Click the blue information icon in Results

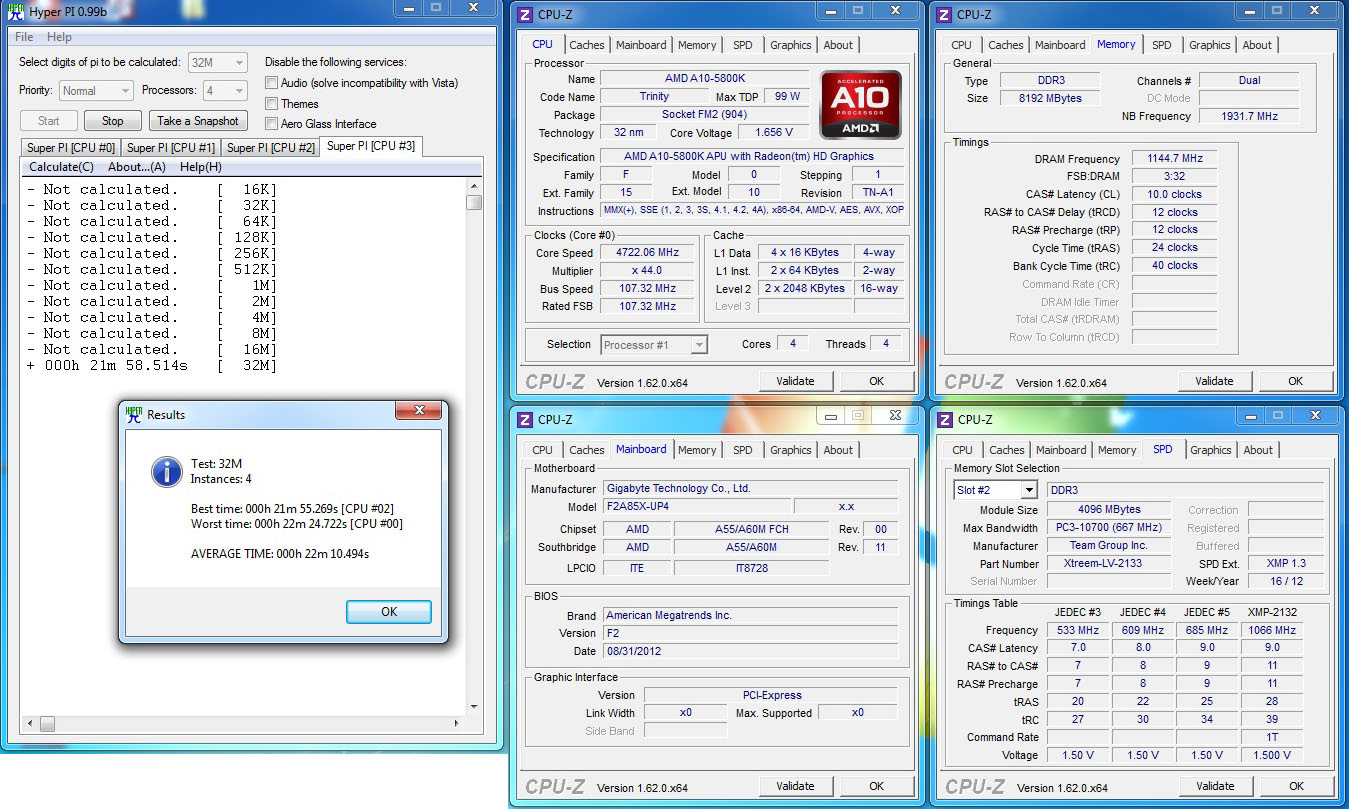click(166, 471)
